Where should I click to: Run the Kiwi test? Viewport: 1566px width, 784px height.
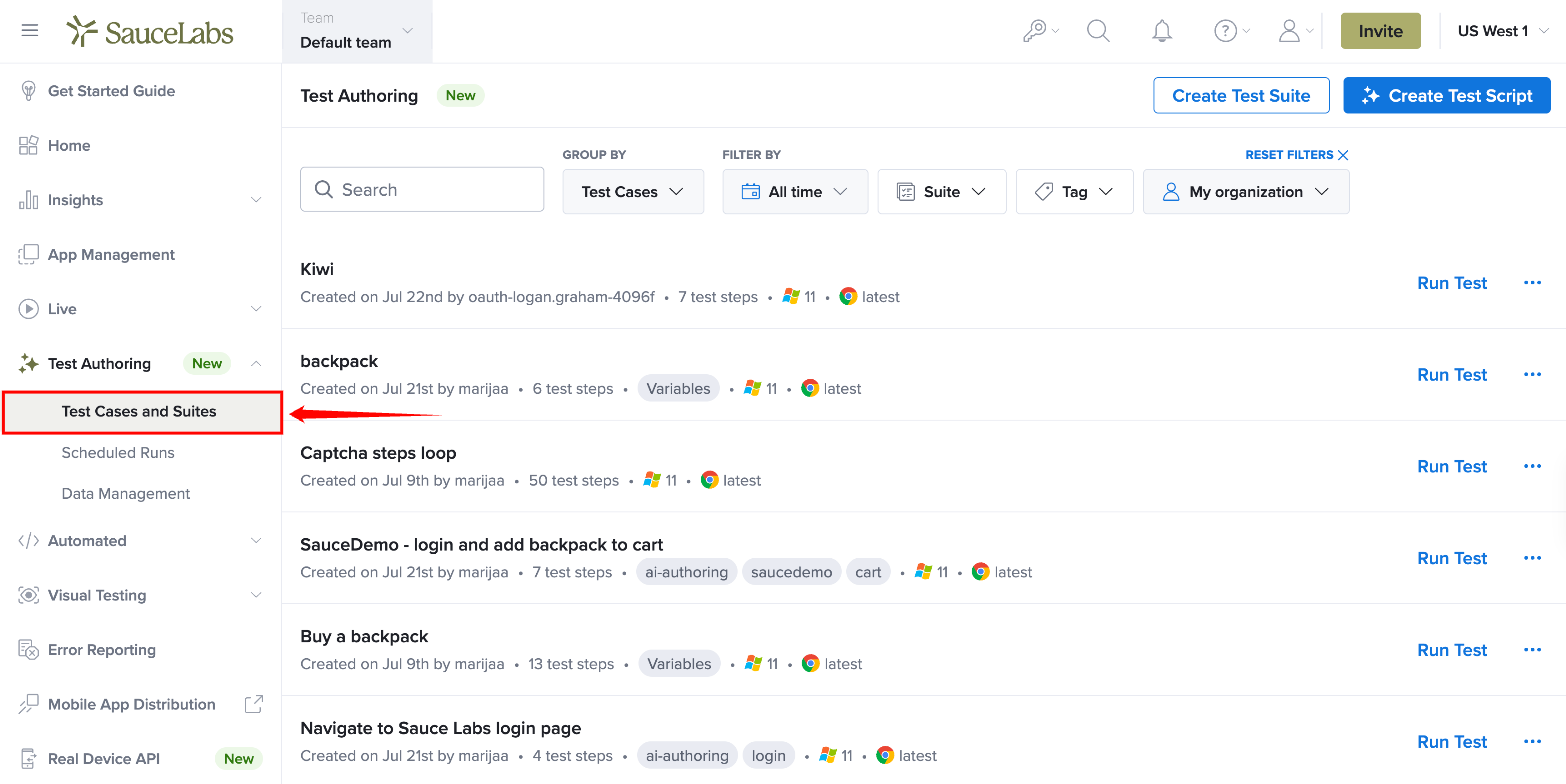click(1453, 283)
